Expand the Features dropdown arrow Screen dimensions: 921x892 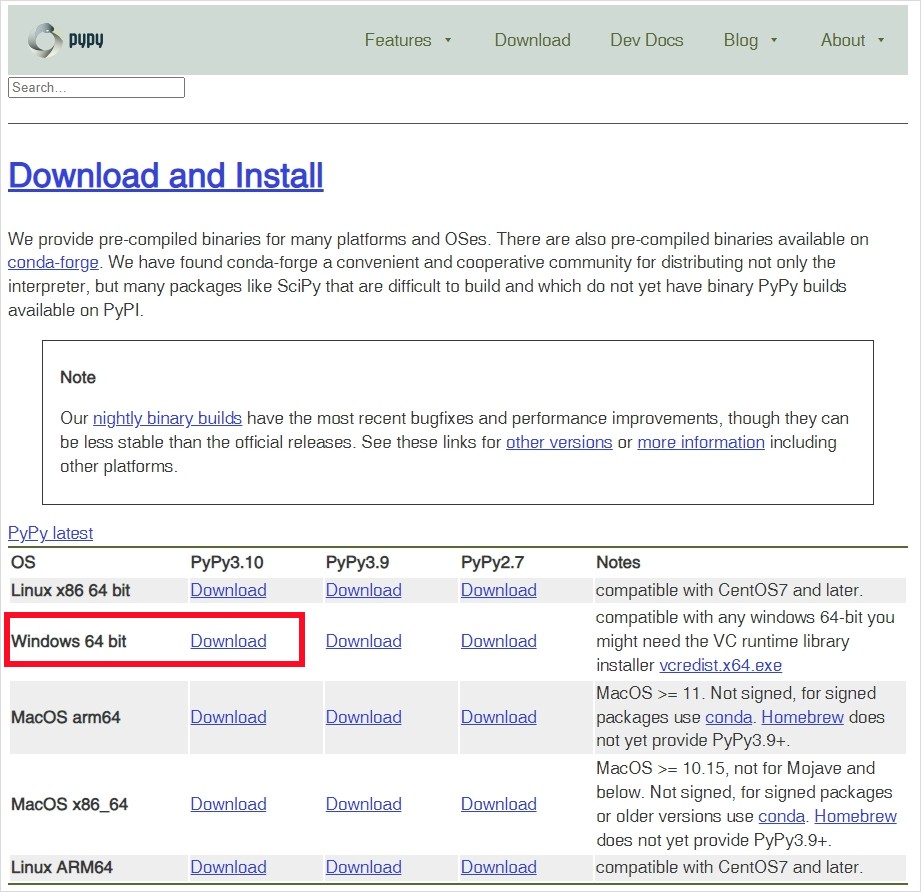pyautogui.click(x=448, y=41)
